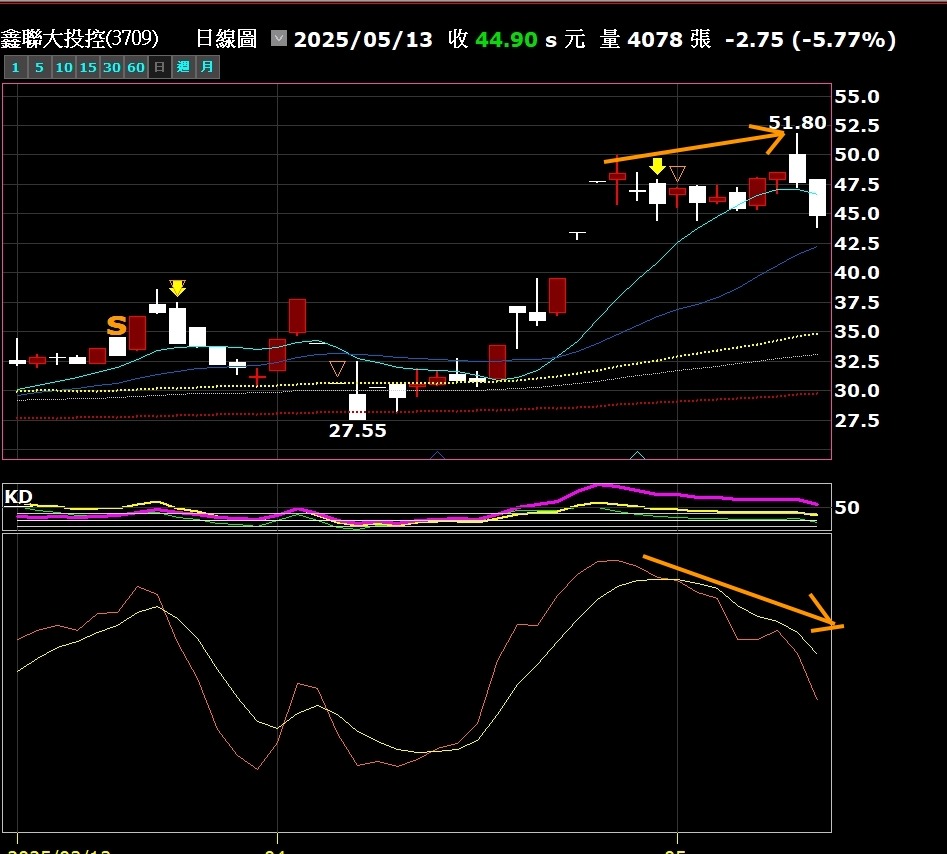
Task: Click the inverted triangle marker near 51.80 high
Action: point(677,173)
